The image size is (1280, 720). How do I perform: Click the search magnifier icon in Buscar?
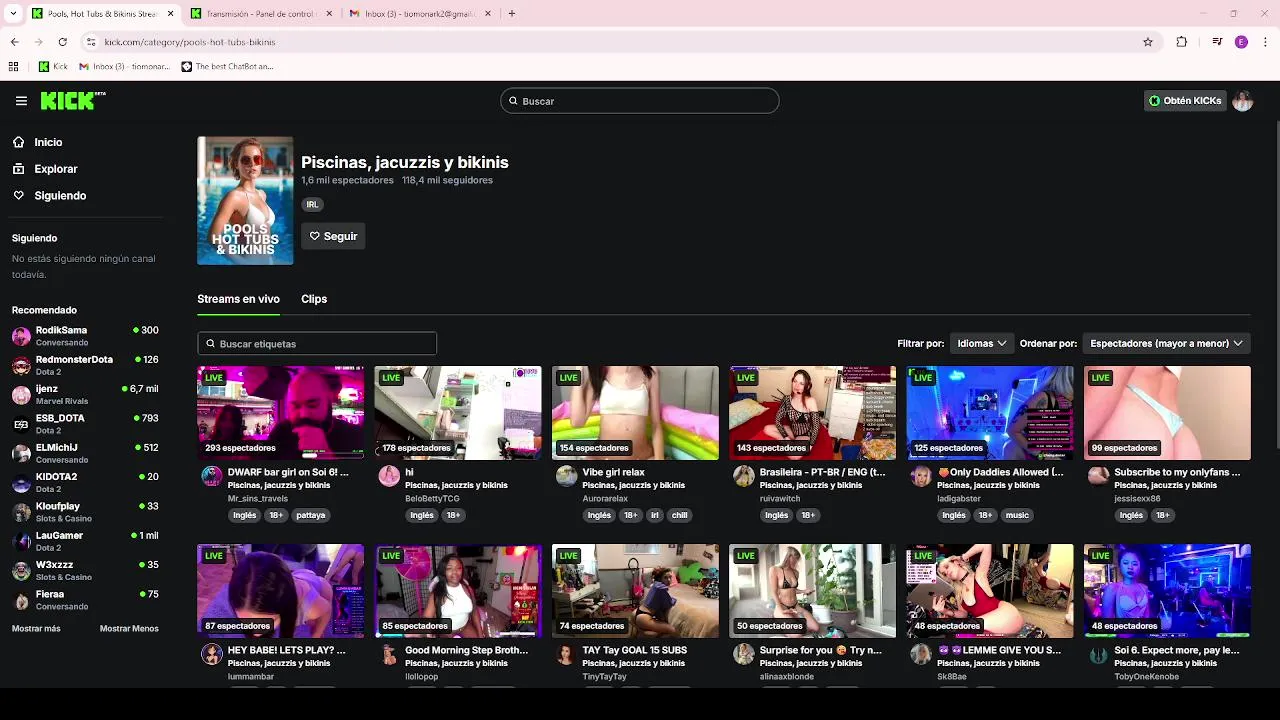coord(514,101)
